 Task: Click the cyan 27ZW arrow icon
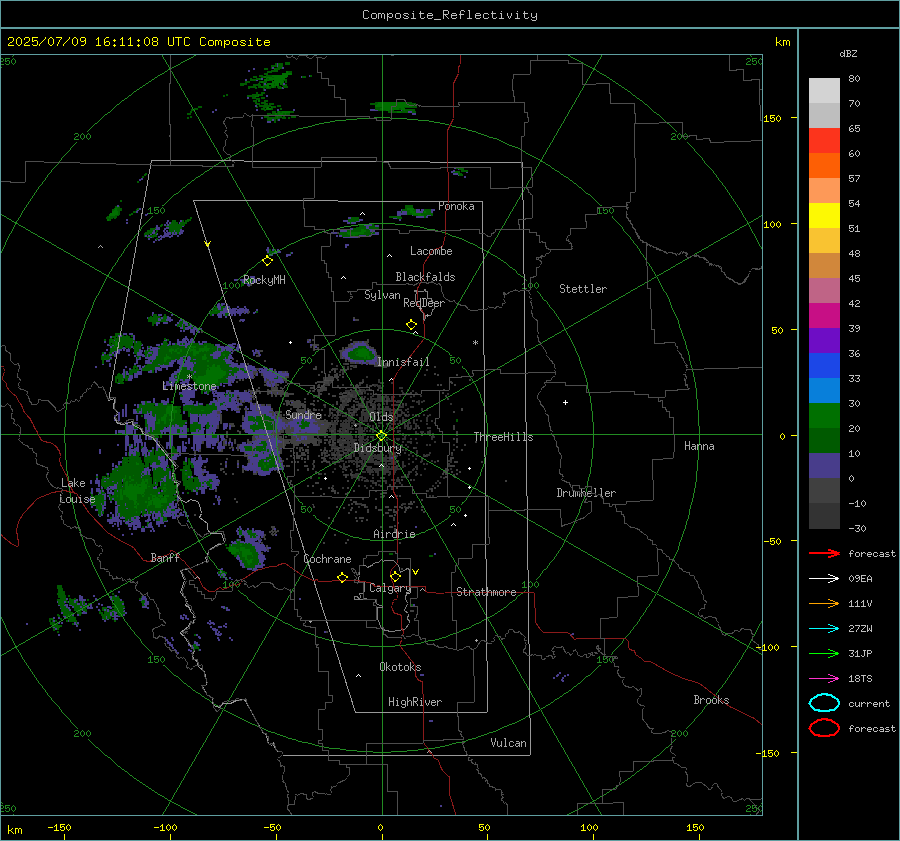tap(824, 629)
